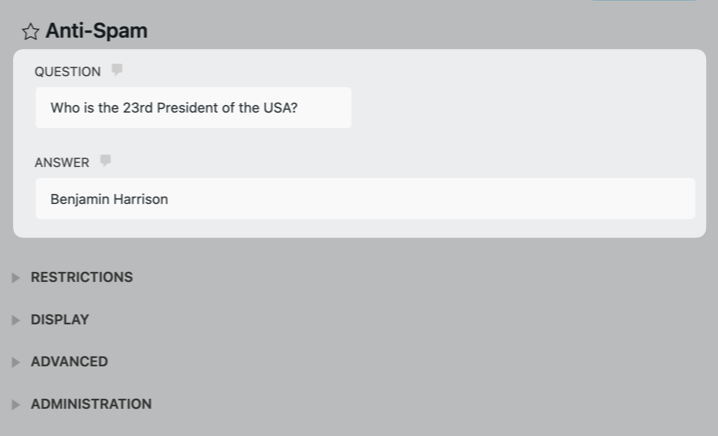Viewport: 718px width, 436px height.
Task: Star the Anti-Spam section
Action: tap(30, 32)
